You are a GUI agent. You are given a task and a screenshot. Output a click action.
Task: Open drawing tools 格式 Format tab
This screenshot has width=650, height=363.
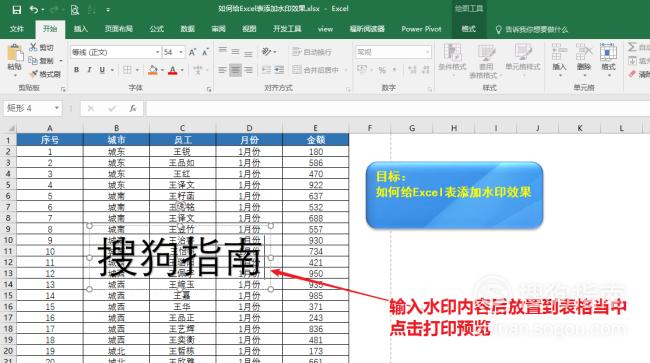click(468, 29)
